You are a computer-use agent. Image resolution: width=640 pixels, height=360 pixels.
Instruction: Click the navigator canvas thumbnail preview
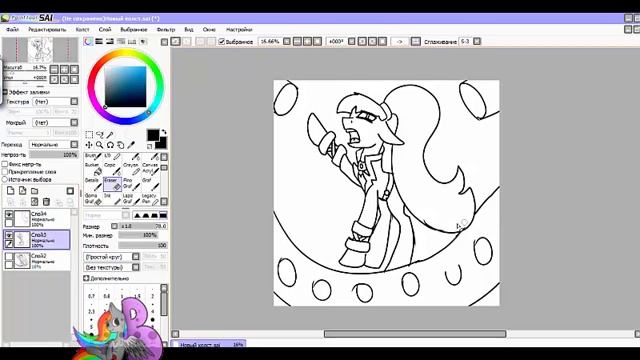click(40, 50)
